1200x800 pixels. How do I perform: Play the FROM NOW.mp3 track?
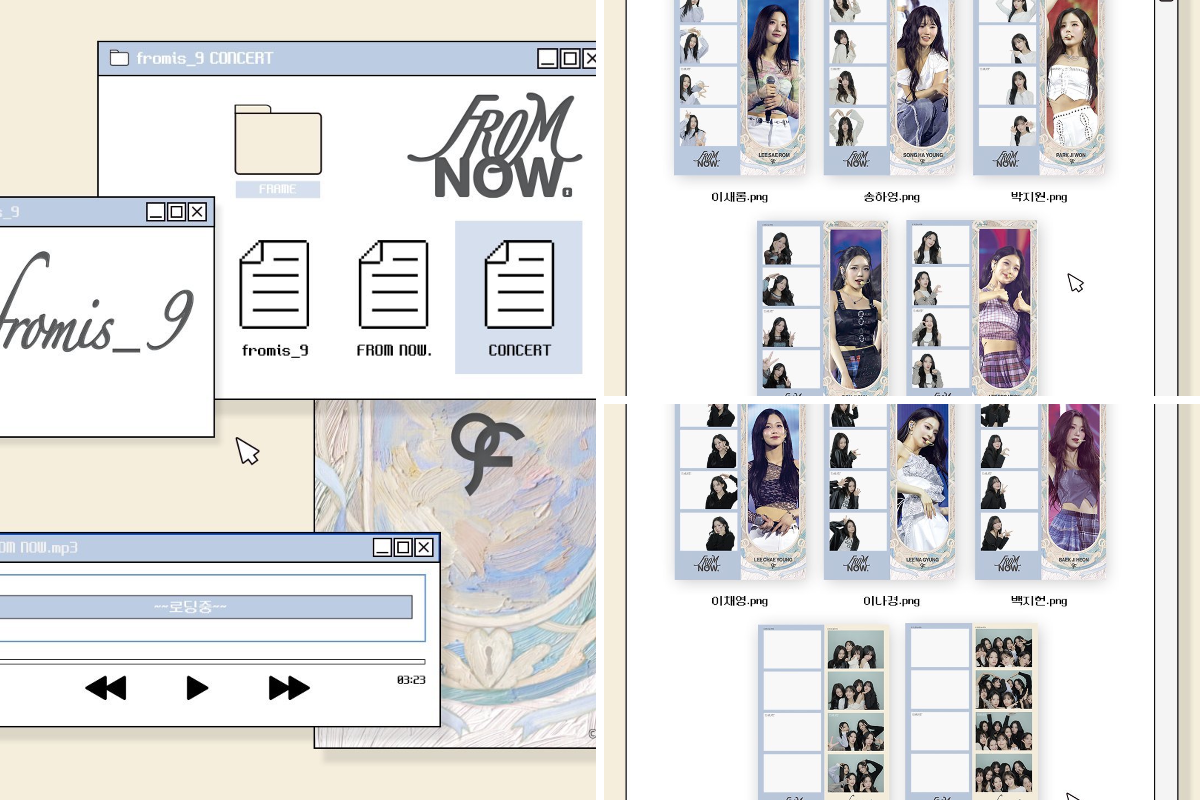[197, 688]
